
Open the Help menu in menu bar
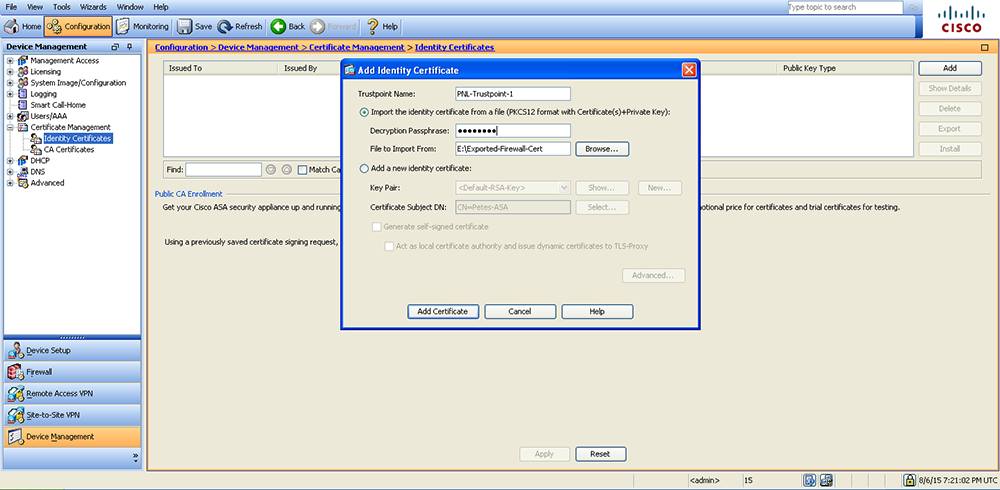click(x=161, y=7)
